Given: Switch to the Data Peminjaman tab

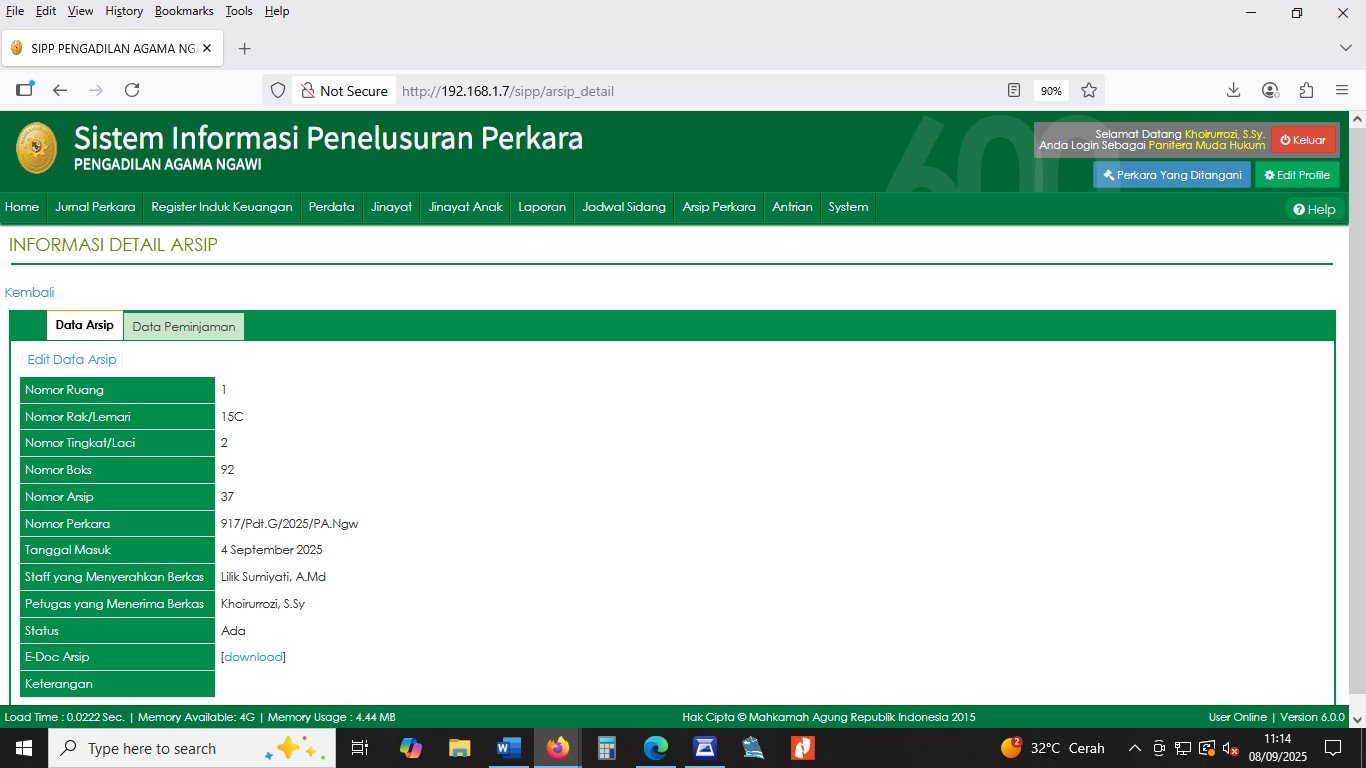Looking at the screenshot, I should tap(183, 326).
